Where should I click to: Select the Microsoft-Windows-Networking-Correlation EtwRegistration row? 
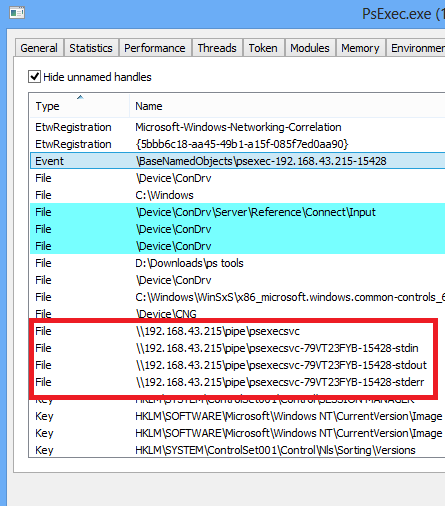pos(237,127)
